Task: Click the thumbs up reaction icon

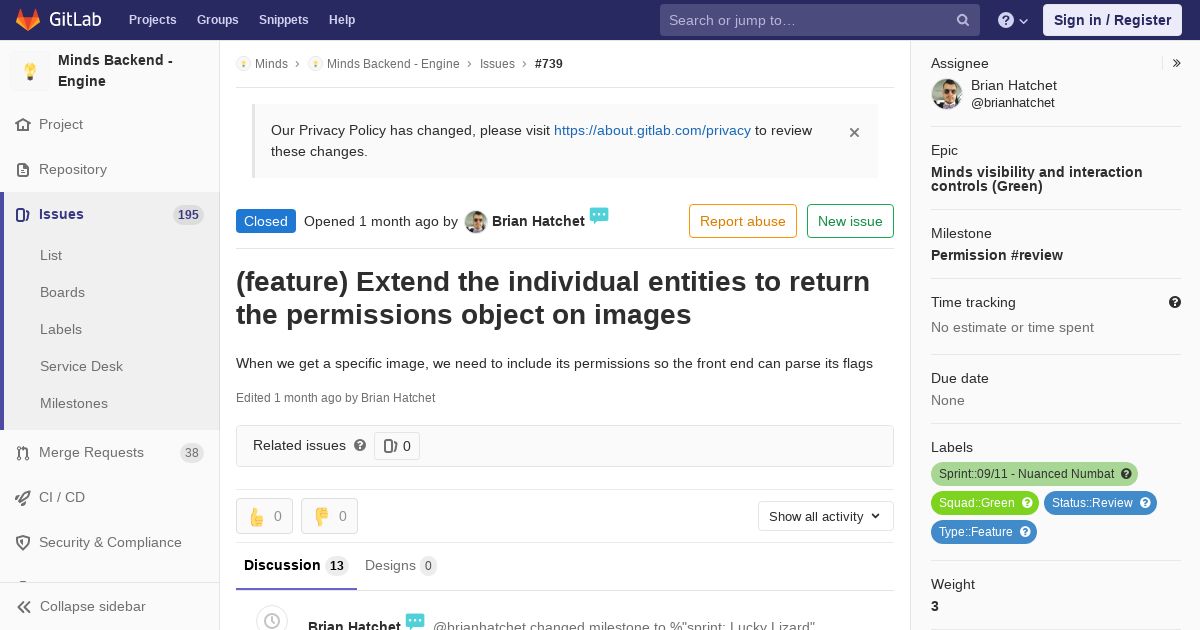Action: 257,516
